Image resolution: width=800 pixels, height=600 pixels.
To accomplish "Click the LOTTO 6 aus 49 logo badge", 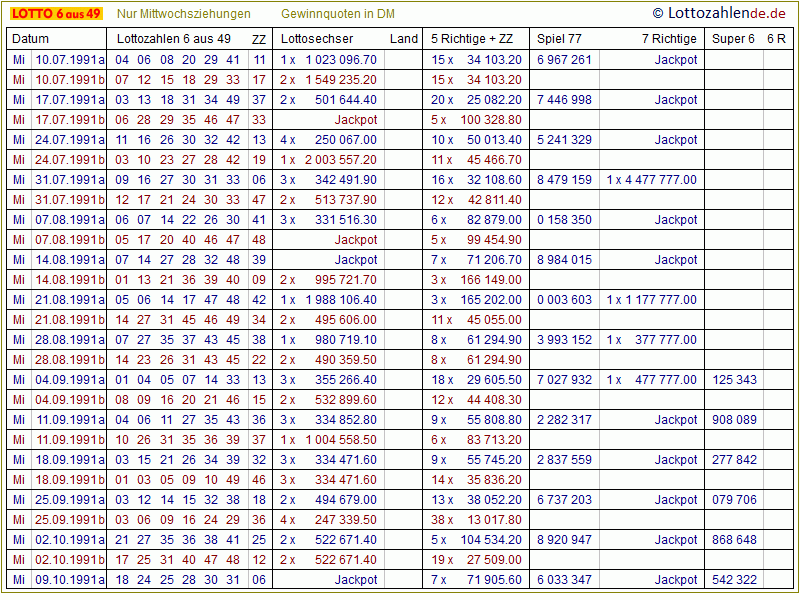I will tap(56, 14).
